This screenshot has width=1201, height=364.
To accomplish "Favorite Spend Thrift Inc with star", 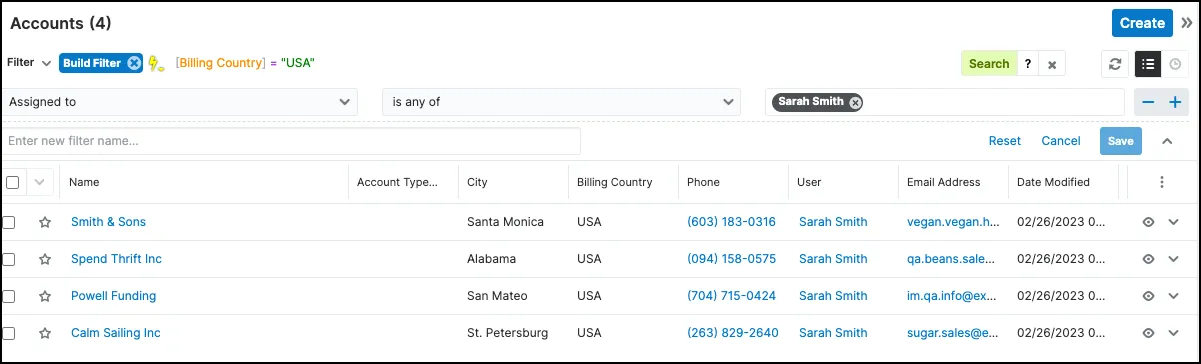I will [x=44, y=259].
